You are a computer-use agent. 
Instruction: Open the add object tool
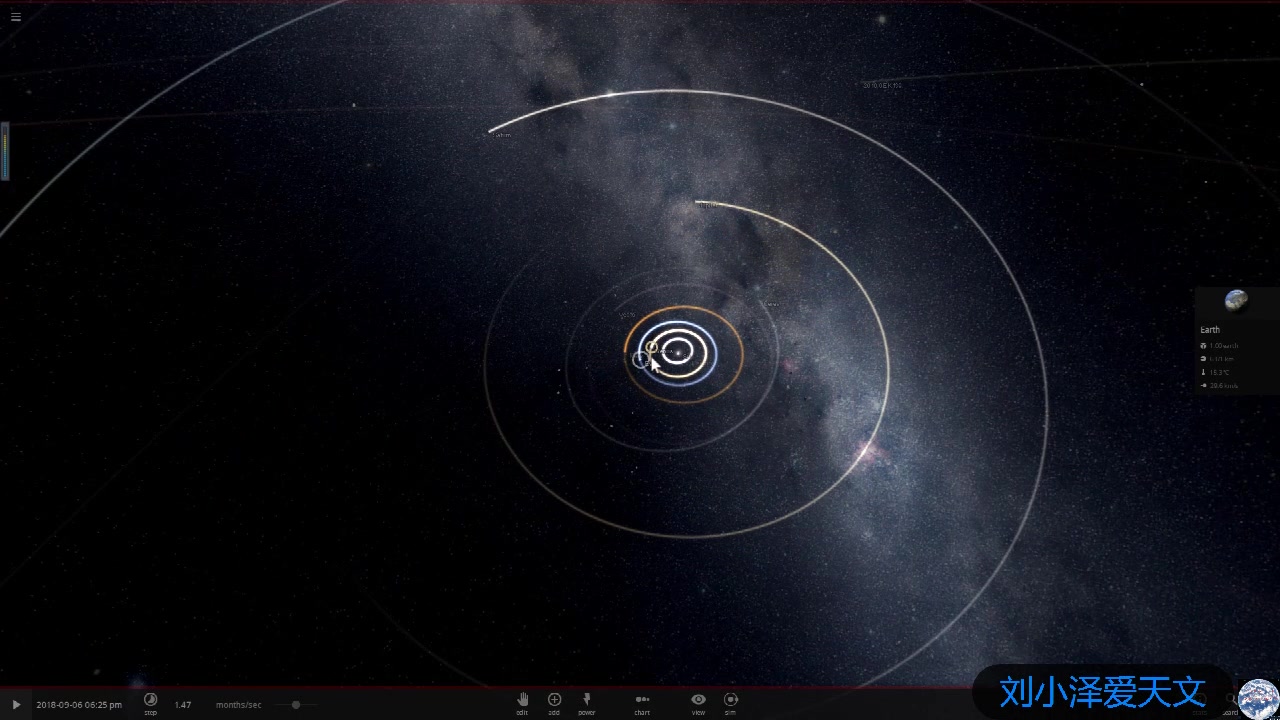(554, 700)
